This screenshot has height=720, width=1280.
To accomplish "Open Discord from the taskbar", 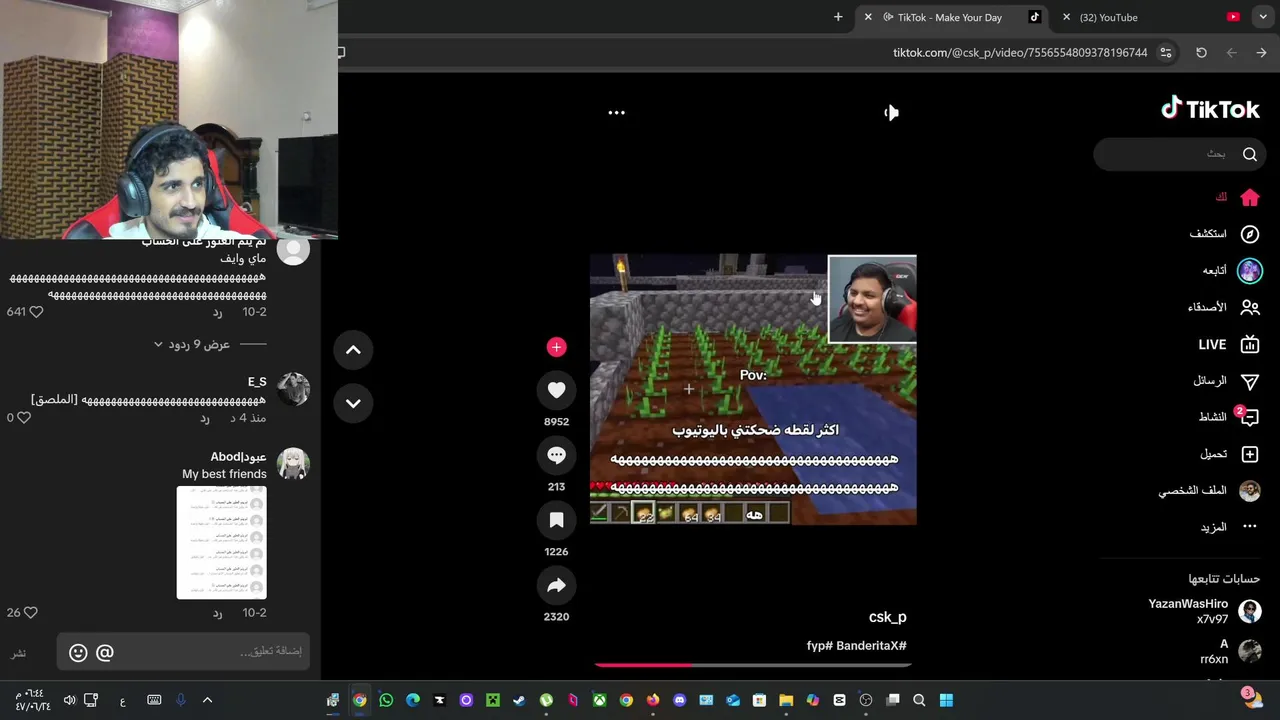I will coord(680,700).
